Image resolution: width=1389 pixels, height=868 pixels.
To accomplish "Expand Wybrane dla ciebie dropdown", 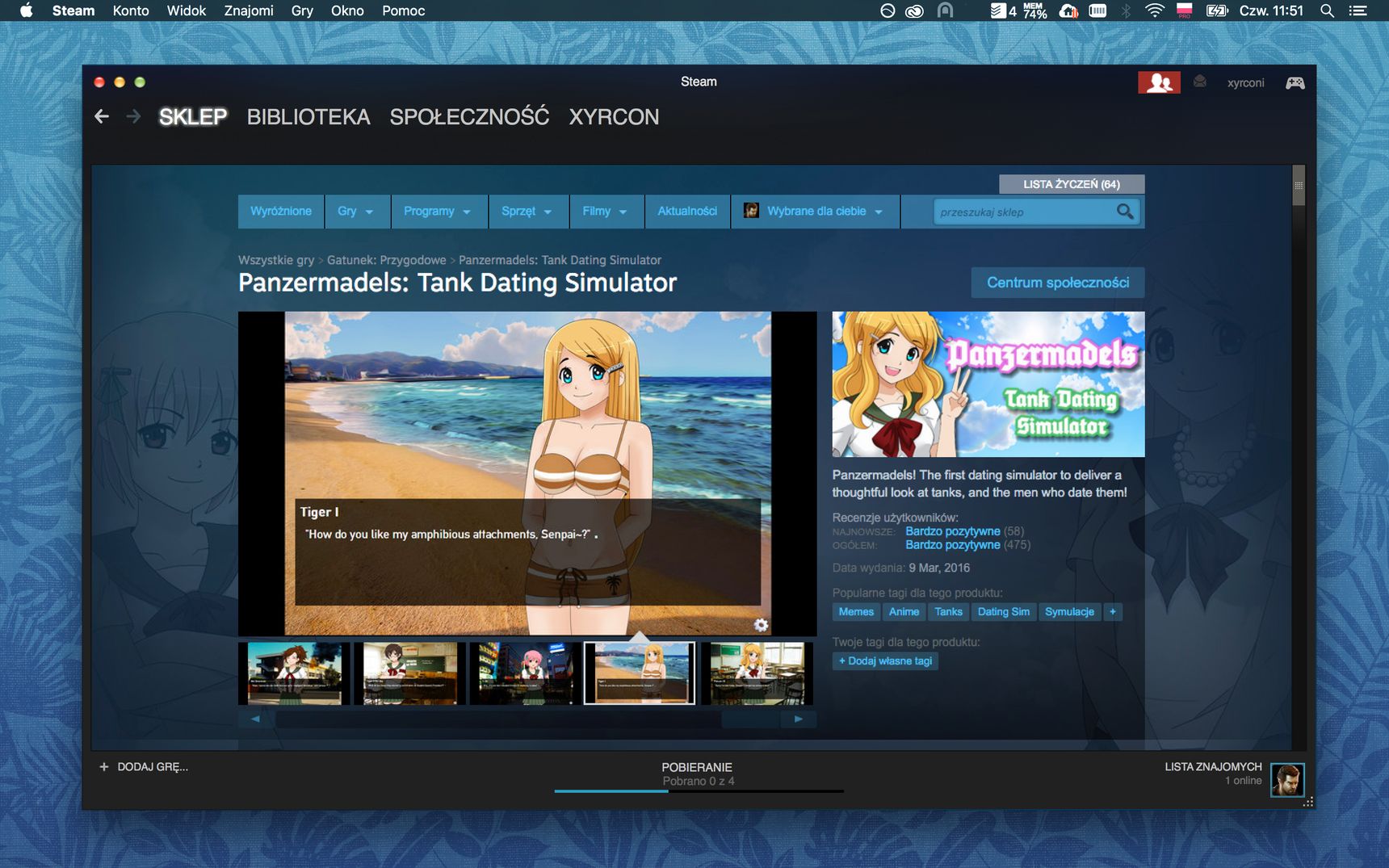I will pos(815,212).
